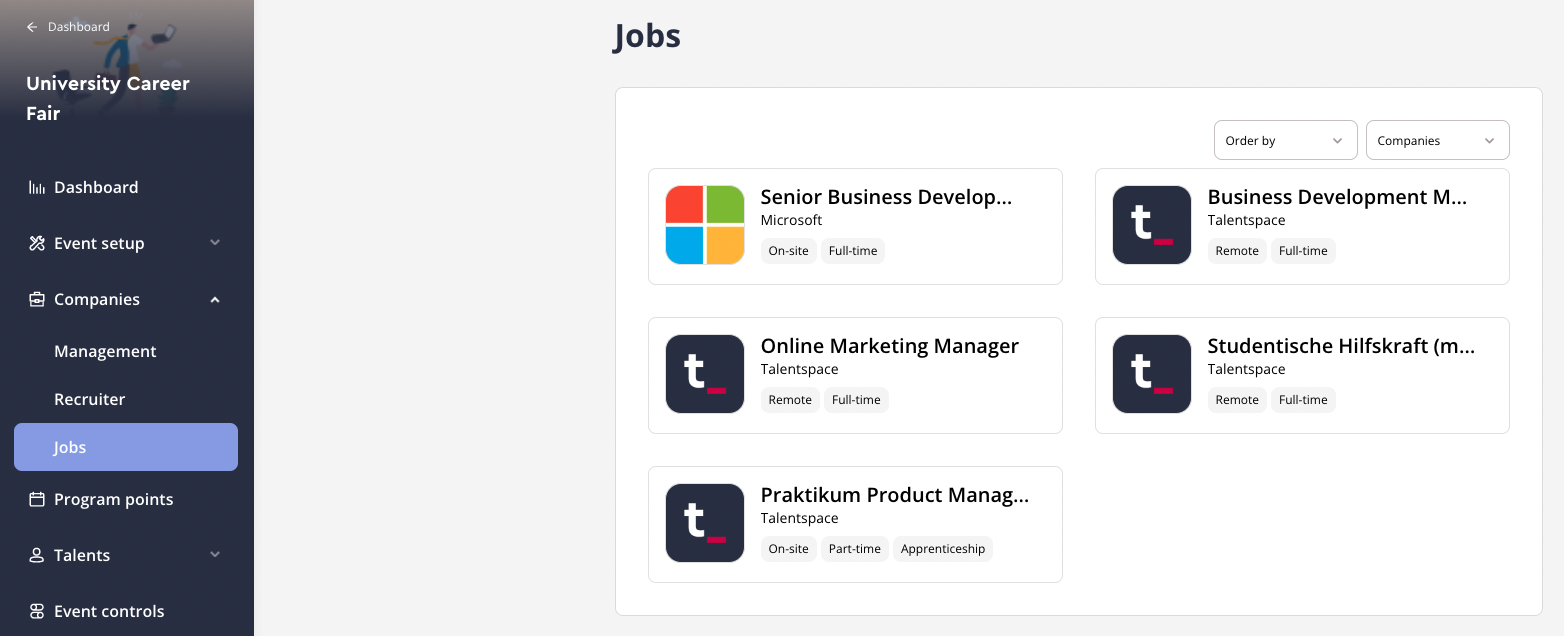
Task: Open the Studentische Hilfskraft job card
Action: tap(1302, 375)
